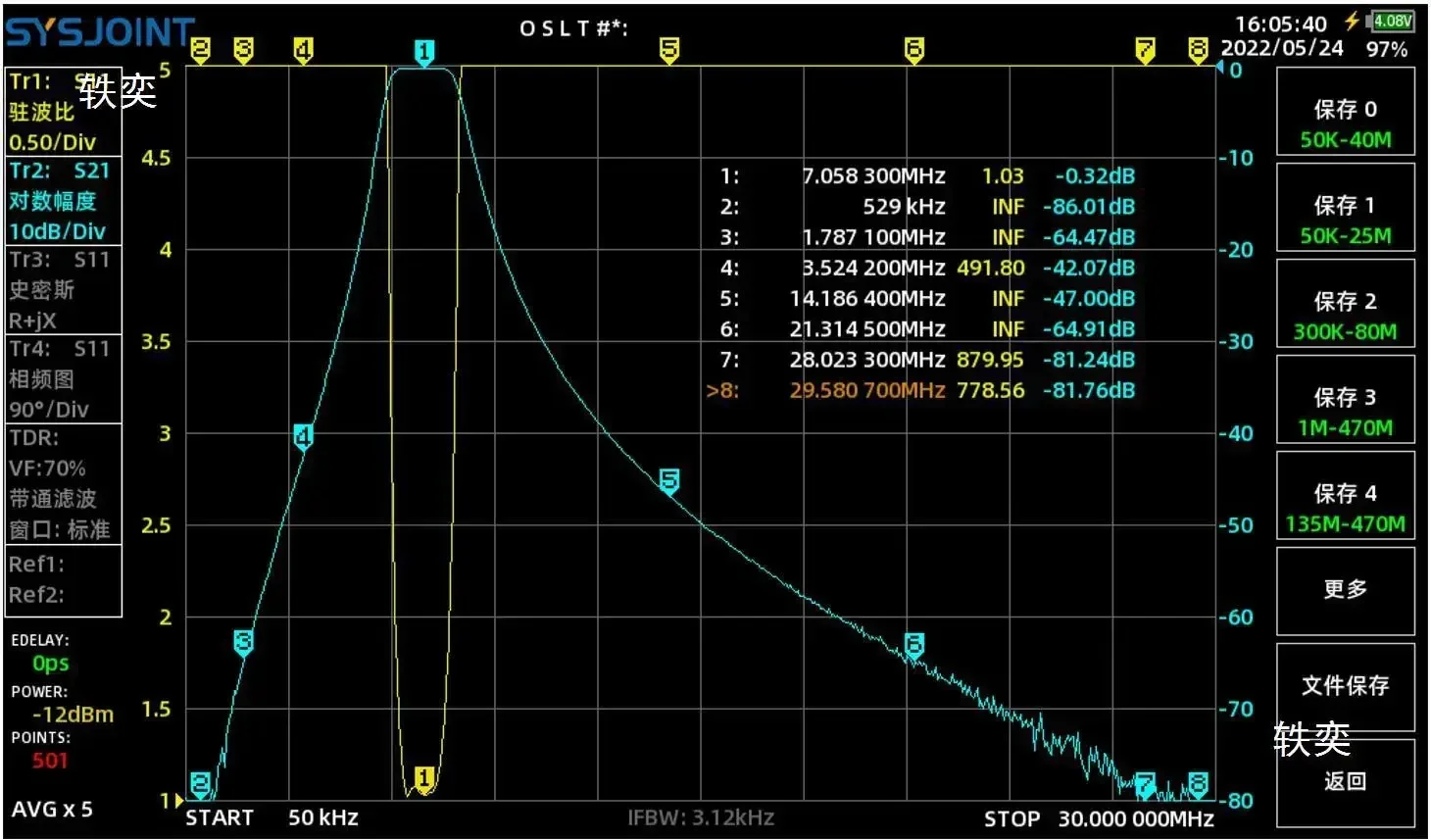Click yellow marker 1 at VSWR minimum
This screenshot has height=840, width=1431.
click(x=423, y=779)
